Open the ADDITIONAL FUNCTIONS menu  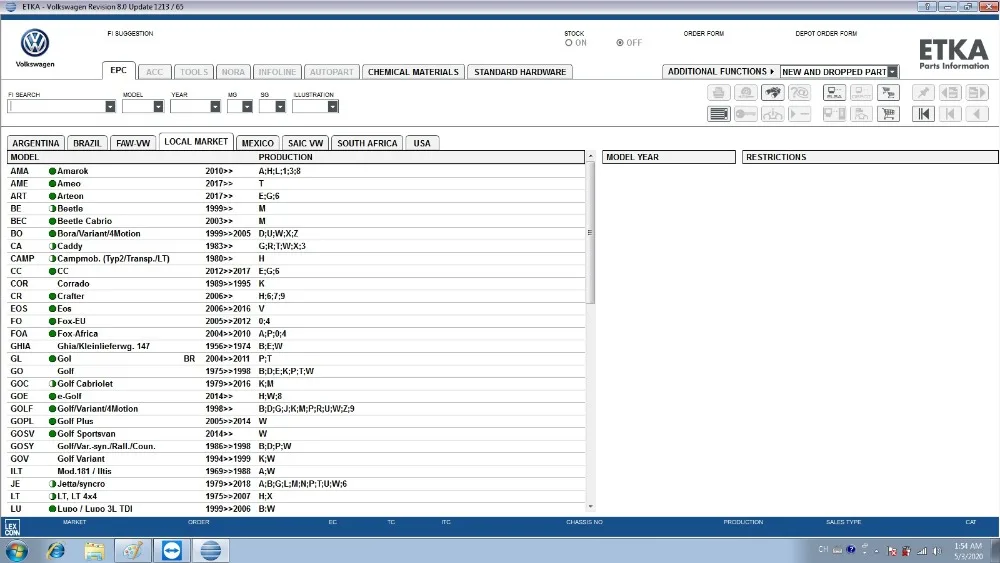click(x=721, y=71)
